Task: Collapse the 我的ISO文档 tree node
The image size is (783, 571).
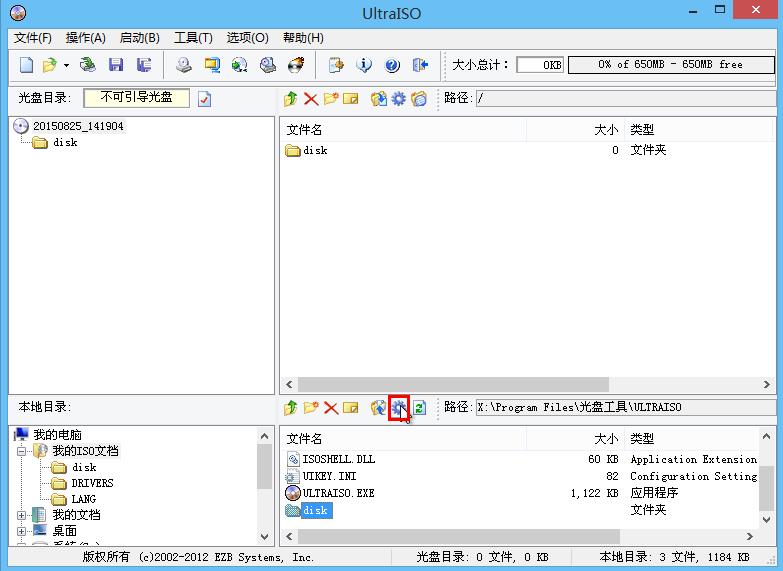Action: point(21,451)
